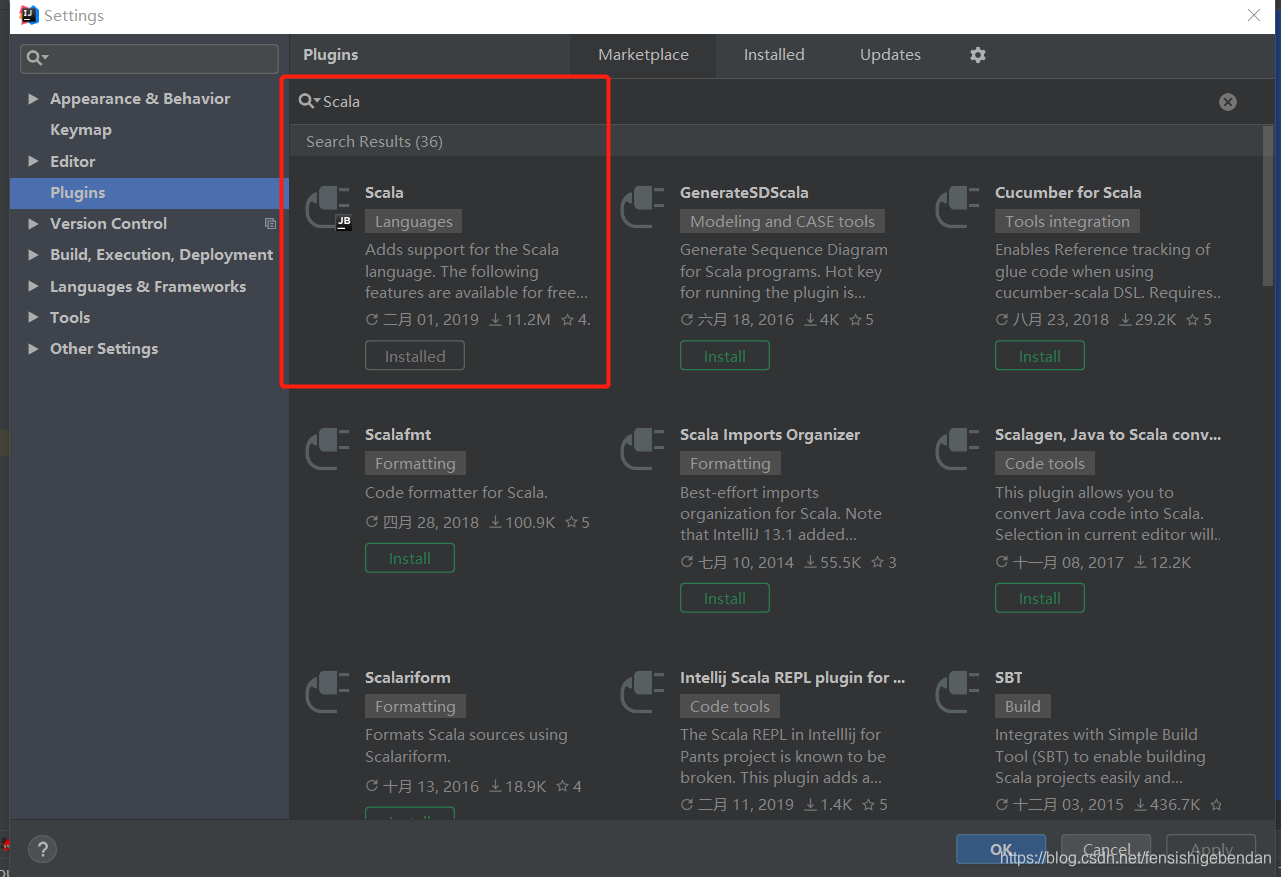This screenshot has width=1281, height=877.
Task: Expand the Other Settings node
Action: (x=33, y=349)
